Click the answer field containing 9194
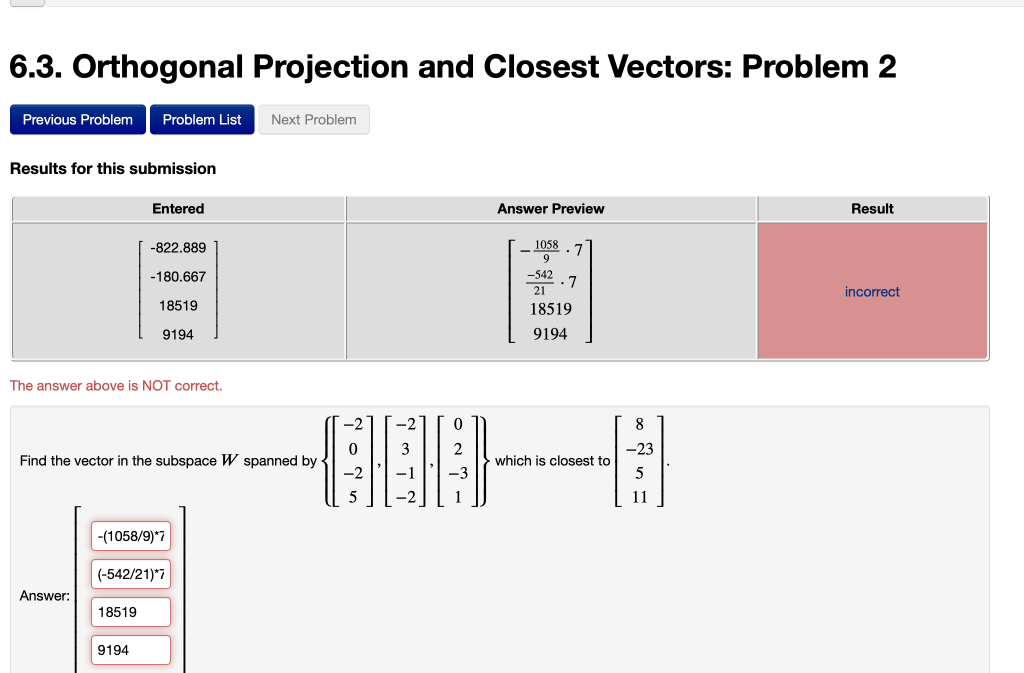This screenshot has height=673, width=1024. point(130,649)
